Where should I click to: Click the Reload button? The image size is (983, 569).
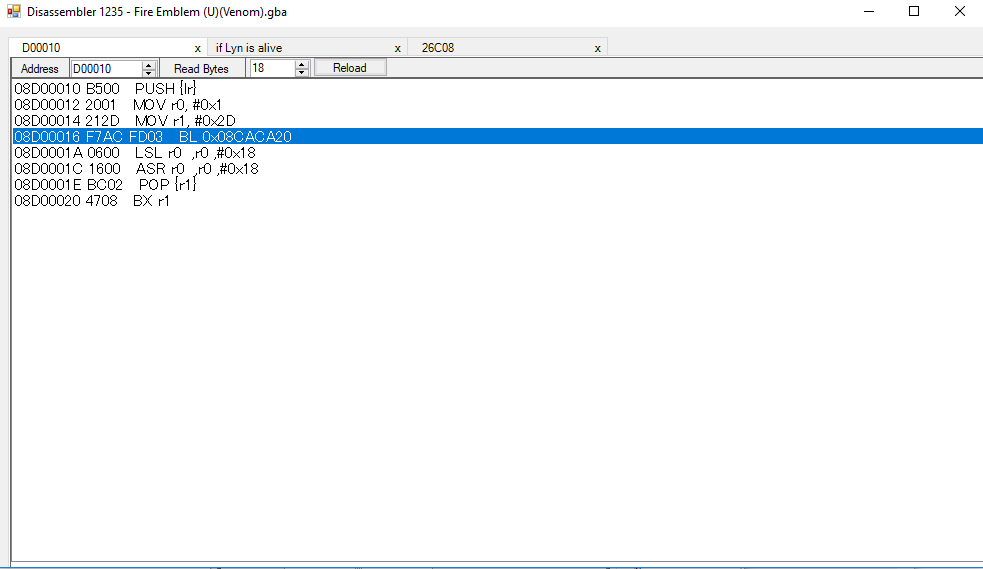(x=350, y=68)
